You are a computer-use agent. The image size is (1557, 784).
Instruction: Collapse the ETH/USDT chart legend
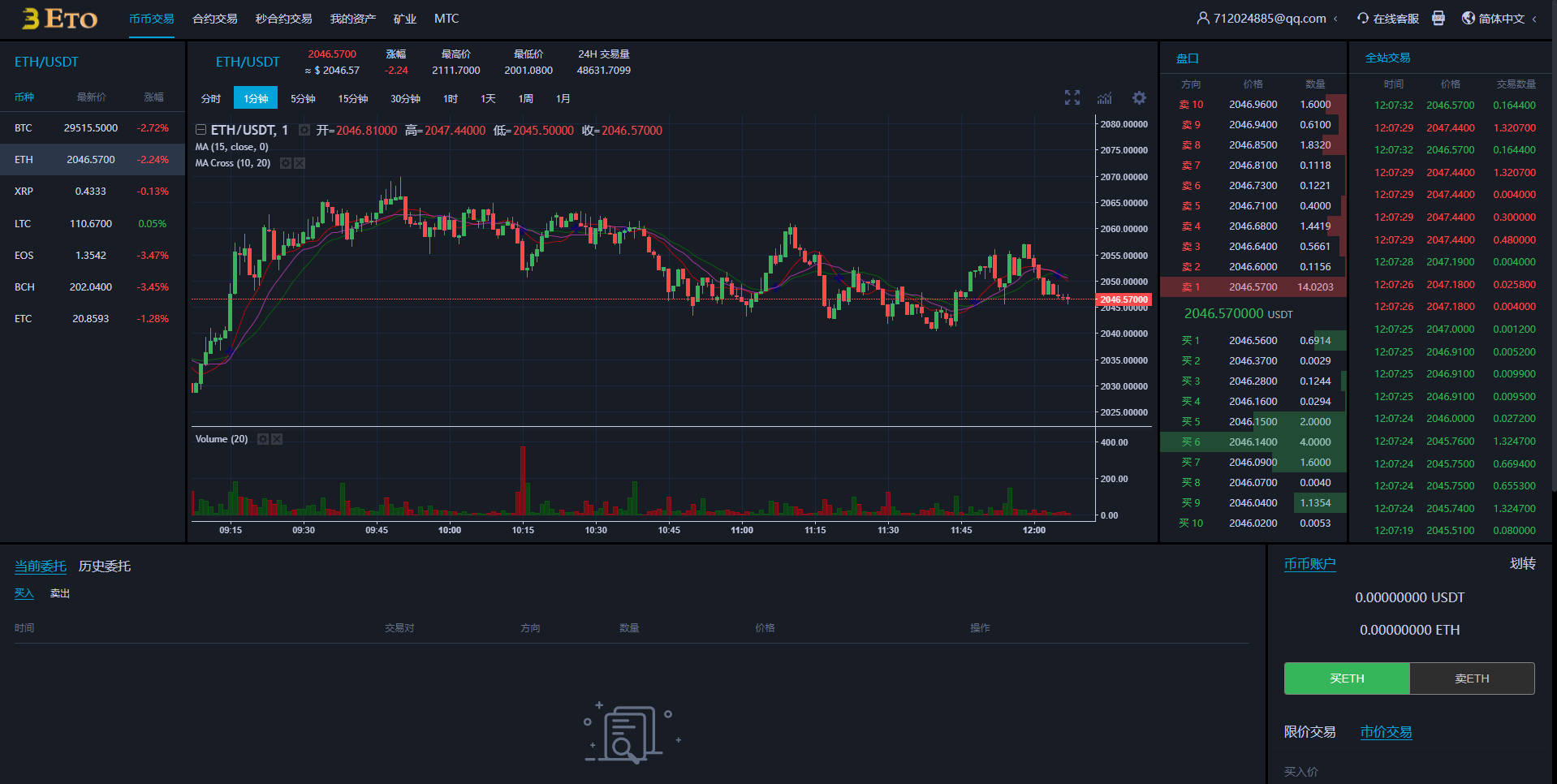[201, 130]
